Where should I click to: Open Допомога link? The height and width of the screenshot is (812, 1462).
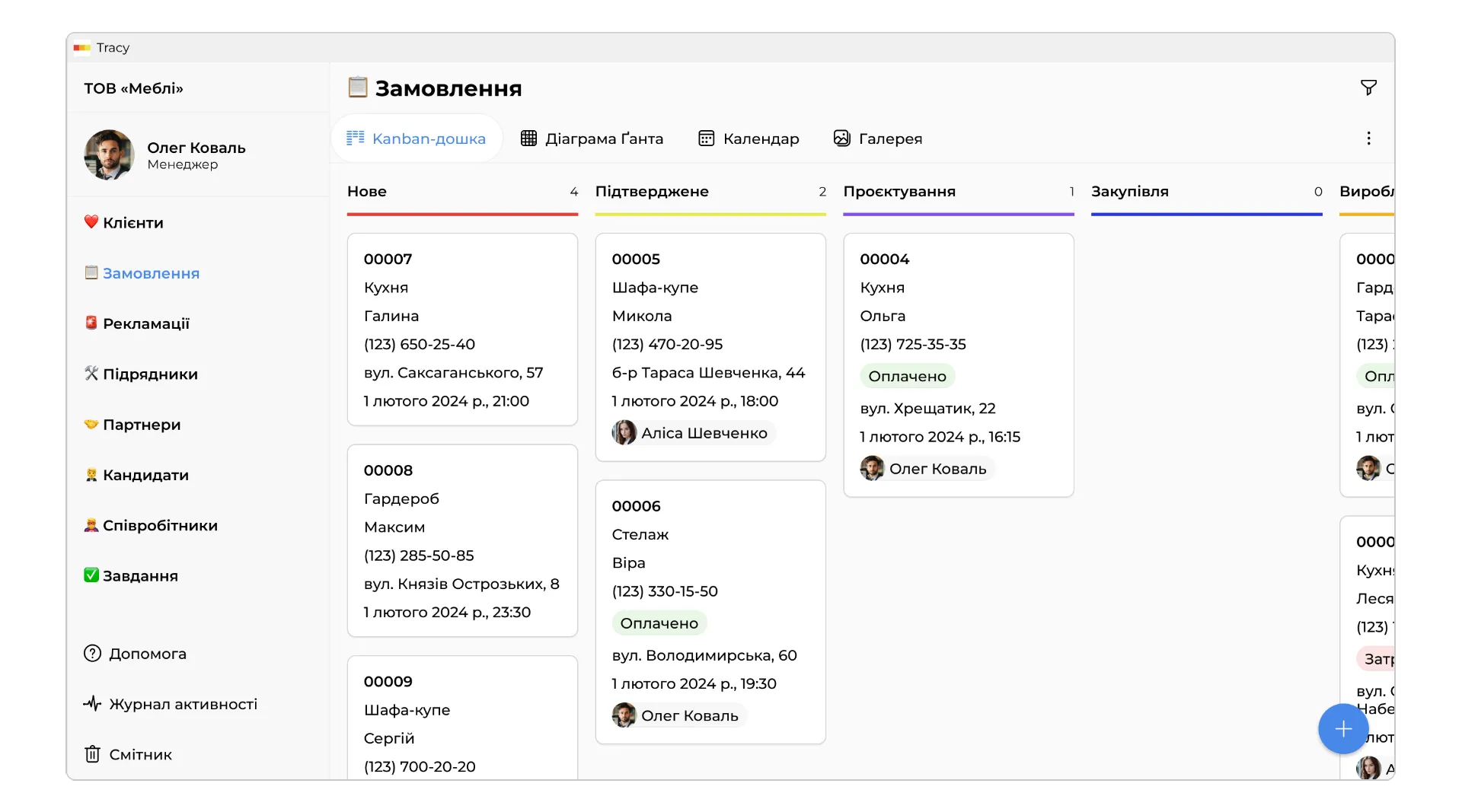148,654
